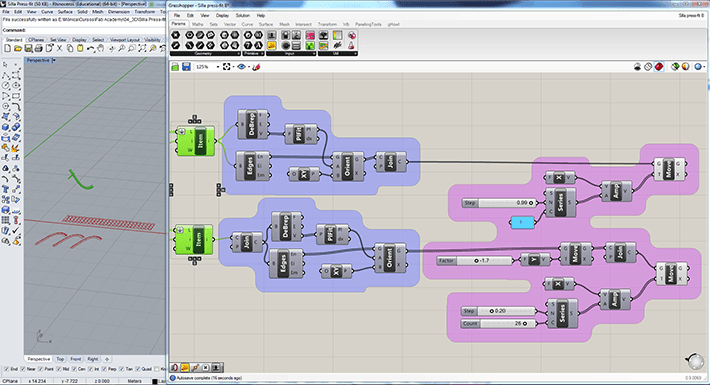Click the Rhino Cut scissors icon
This screenshot has width=710, height=385.
pyautogui.click(x=59, y=48)
